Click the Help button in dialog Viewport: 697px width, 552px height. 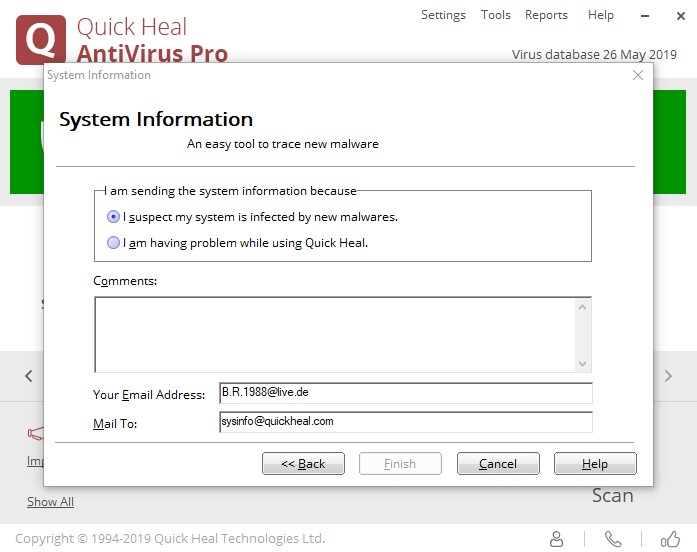(x=595, y=464)
